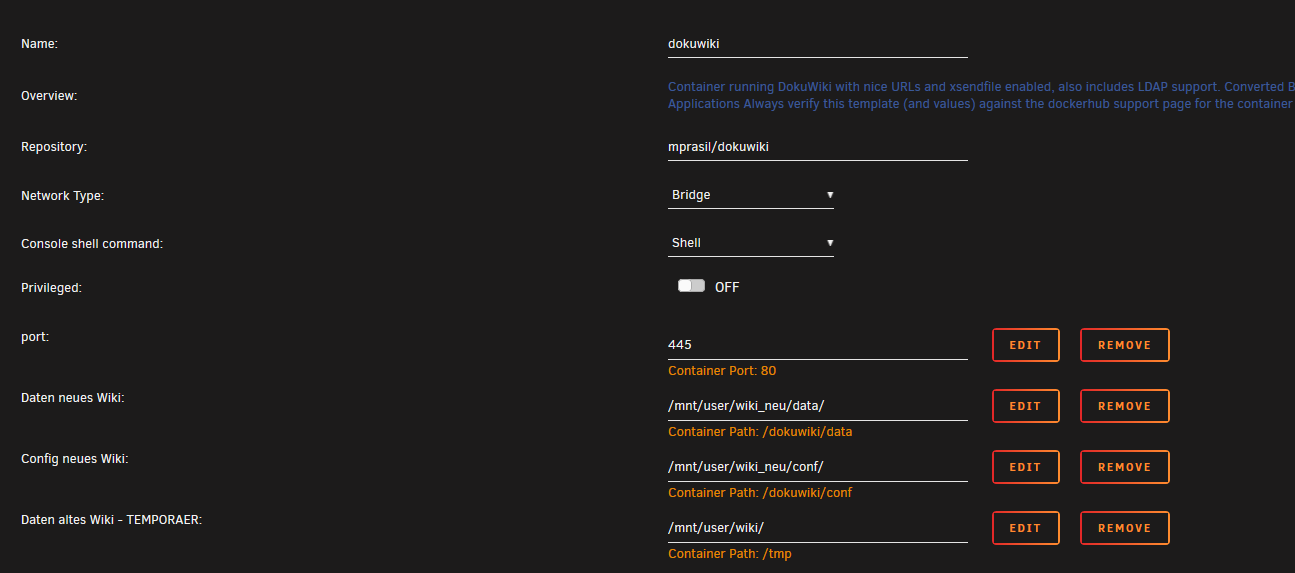Click the 'Repository:' label
Image resolution: width=1295 pixels, height=573 pixels.
pos(54,147)
